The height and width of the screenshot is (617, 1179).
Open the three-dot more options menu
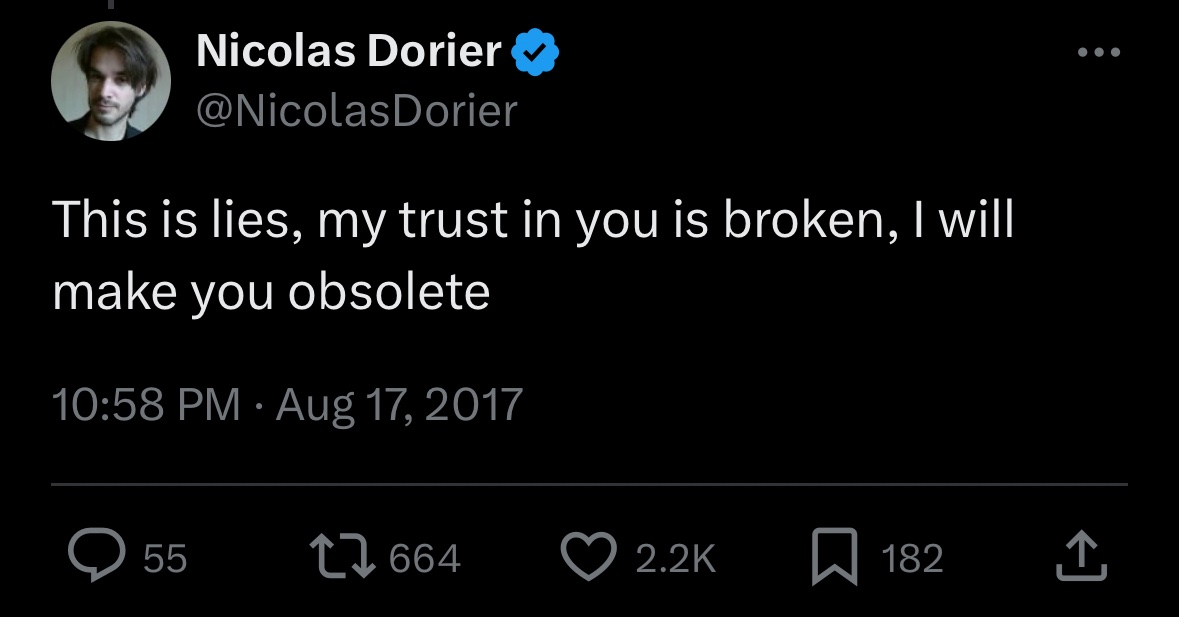coord(1098,52)
